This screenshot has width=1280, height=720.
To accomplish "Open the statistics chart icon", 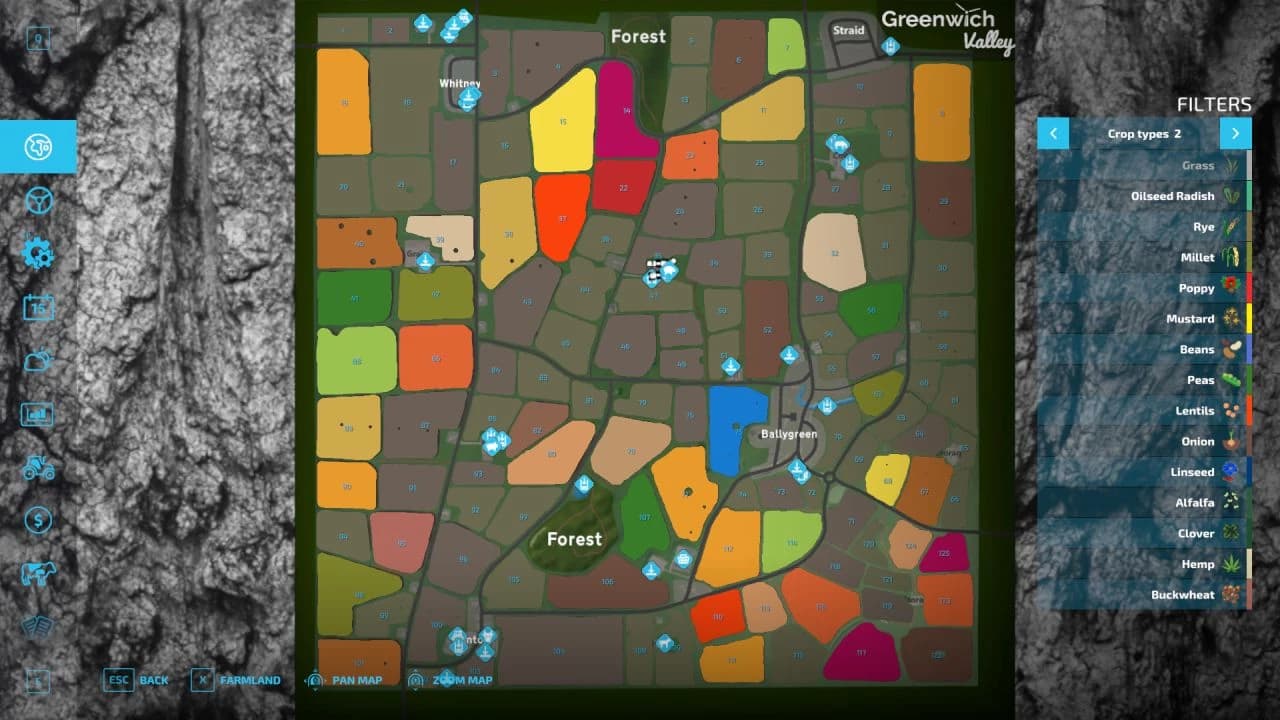I will pos(38,413).
